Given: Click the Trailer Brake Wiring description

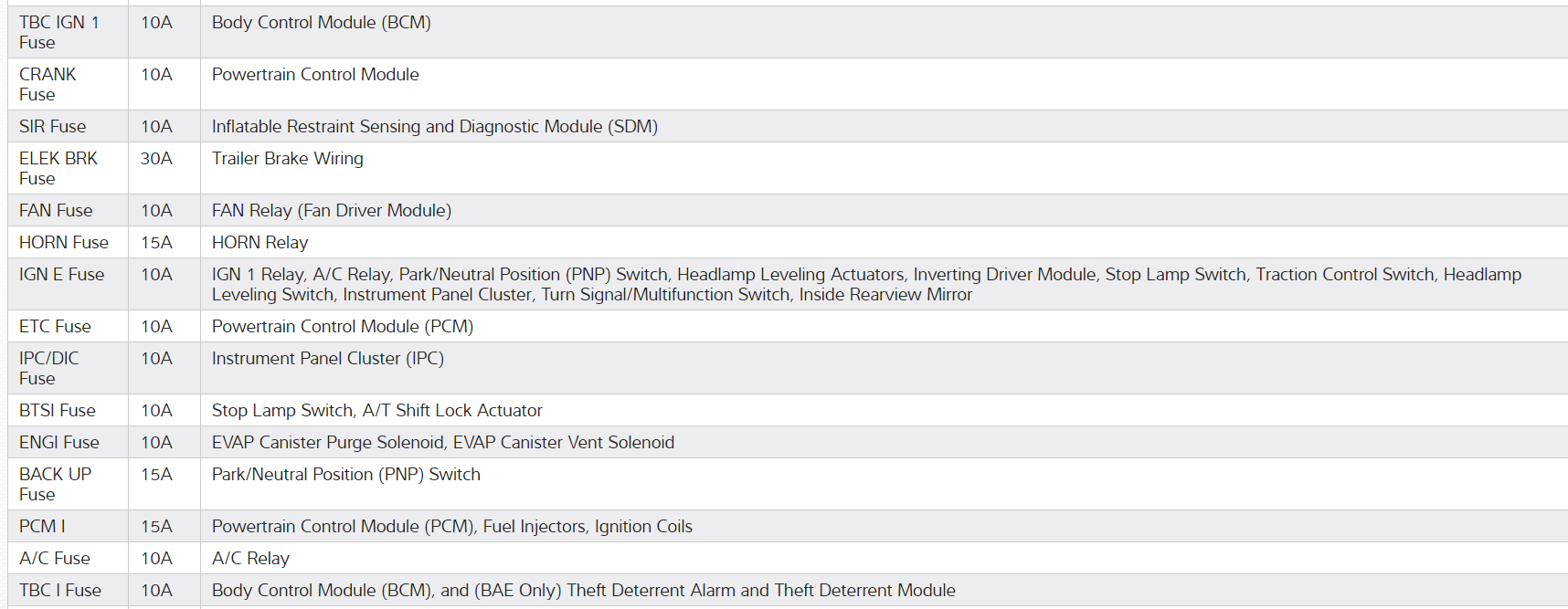Looking at the screenshot, I should point(287,159).
